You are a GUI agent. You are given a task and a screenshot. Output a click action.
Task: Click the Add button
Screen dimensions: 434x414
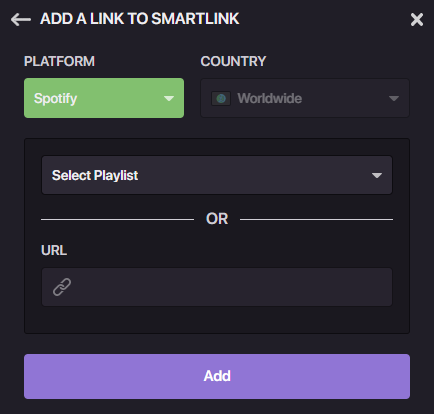[x=217, y=376]
